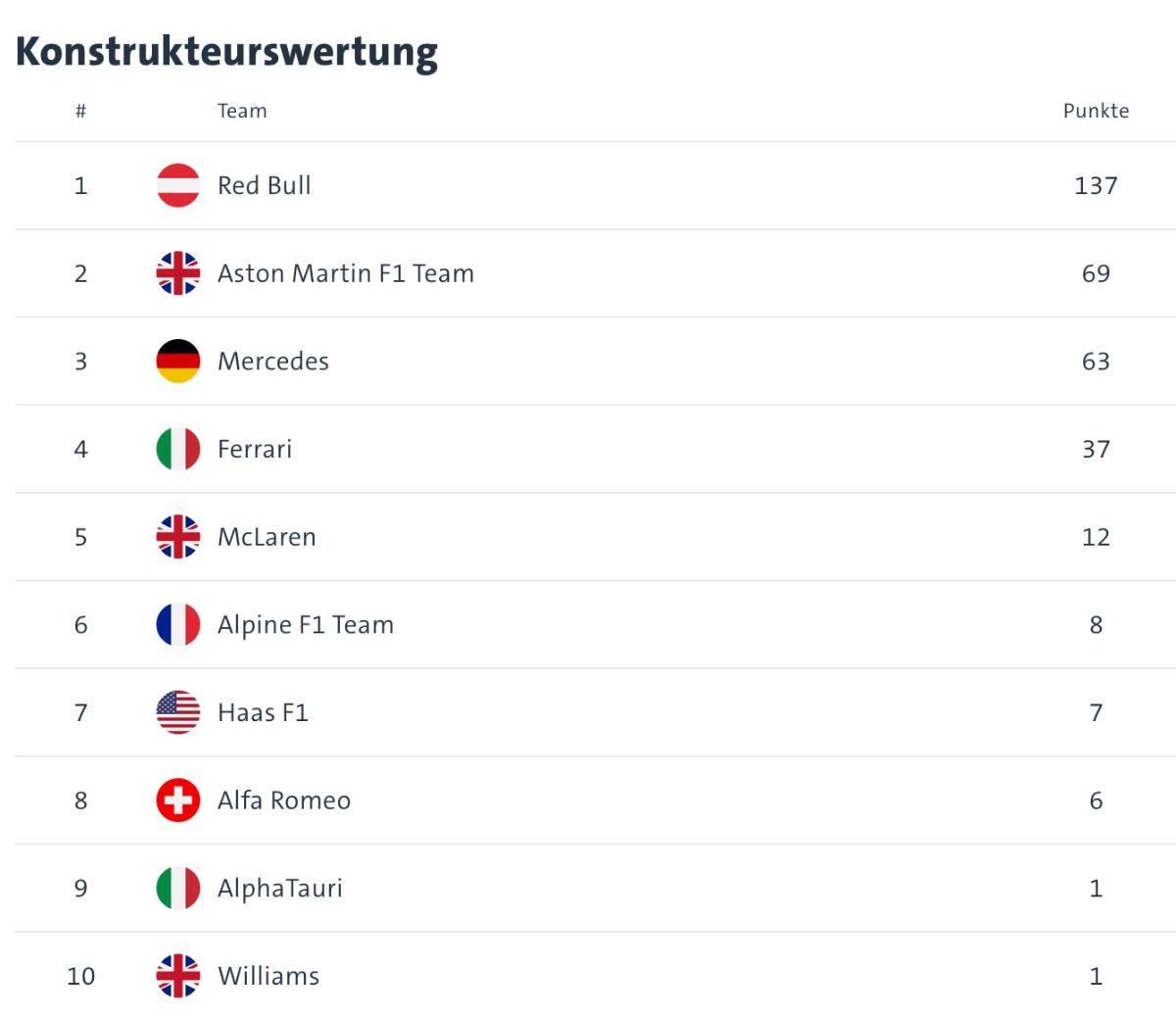This screenshot has height=1018, width=1176.
Task: Click the flag icon next to Aston Martin
Action: 178,273
